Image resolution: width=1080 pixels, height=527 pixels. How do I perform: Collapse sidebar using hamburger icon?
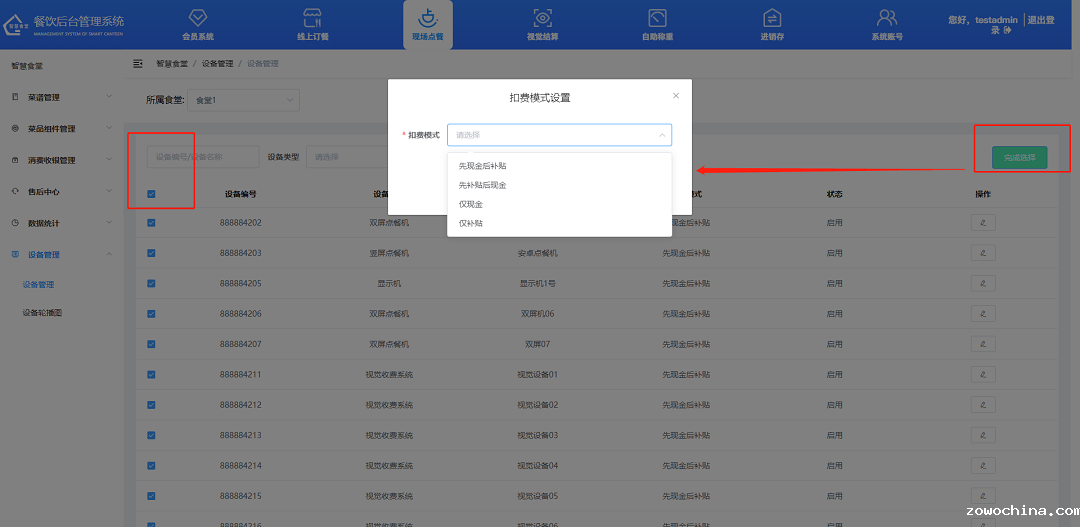tap(138, 64)
